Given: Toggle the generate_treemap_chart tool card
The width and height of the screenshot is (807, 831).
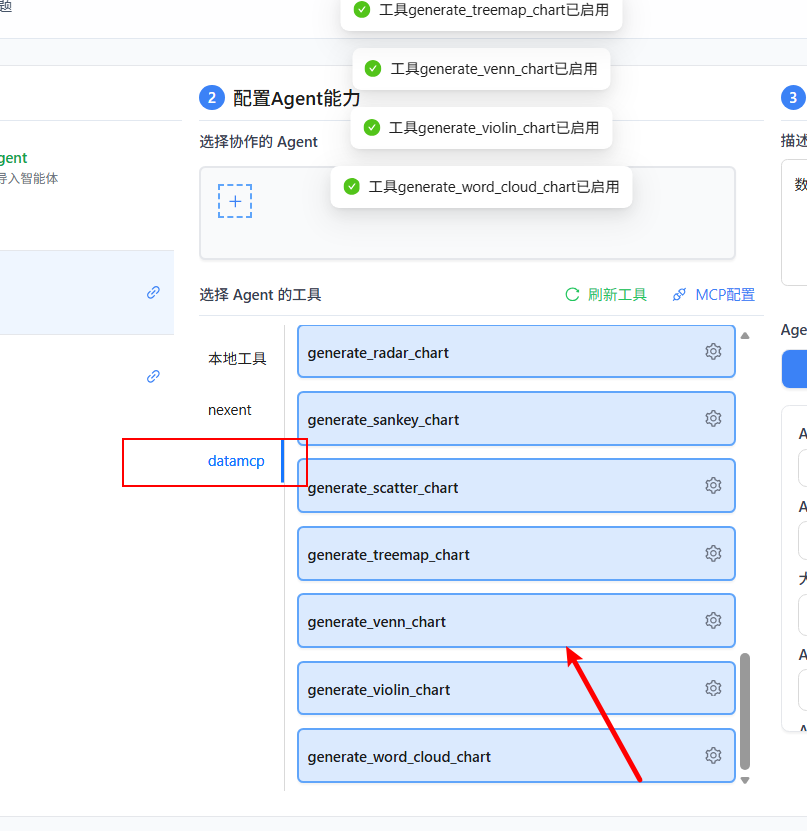Looking at the screenshot, I should tap(516, 553).
